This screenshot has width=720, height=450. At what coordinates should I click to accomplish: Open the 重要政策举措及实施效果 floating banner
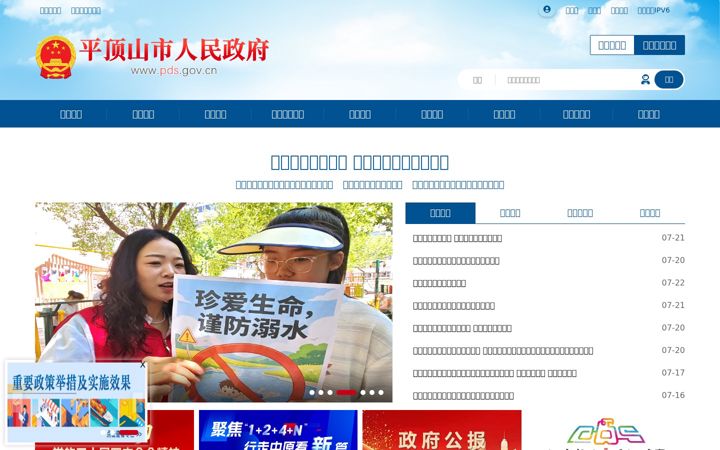[x=76, y=404]
